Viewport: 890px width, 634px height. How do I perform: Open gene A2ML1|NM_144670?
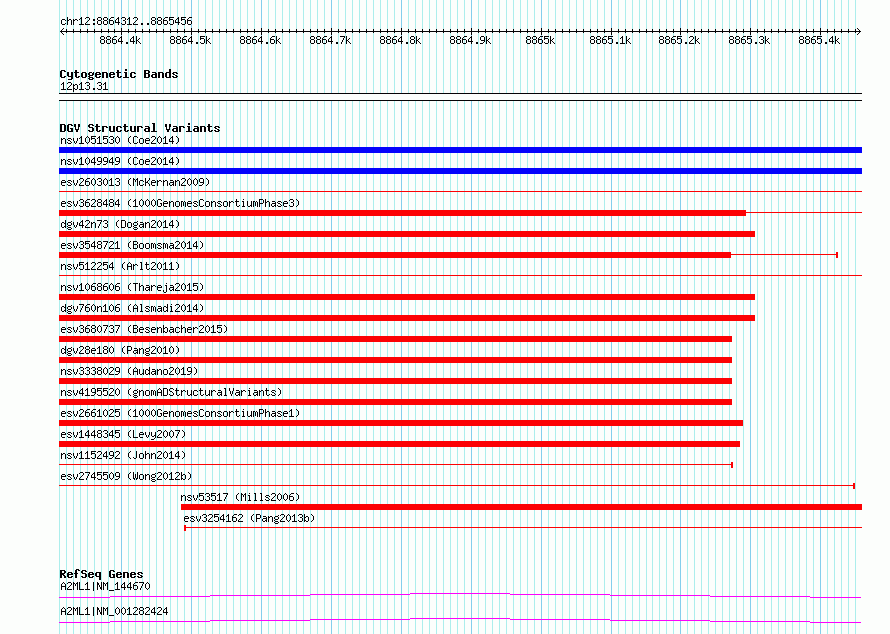tap(105, 586)
